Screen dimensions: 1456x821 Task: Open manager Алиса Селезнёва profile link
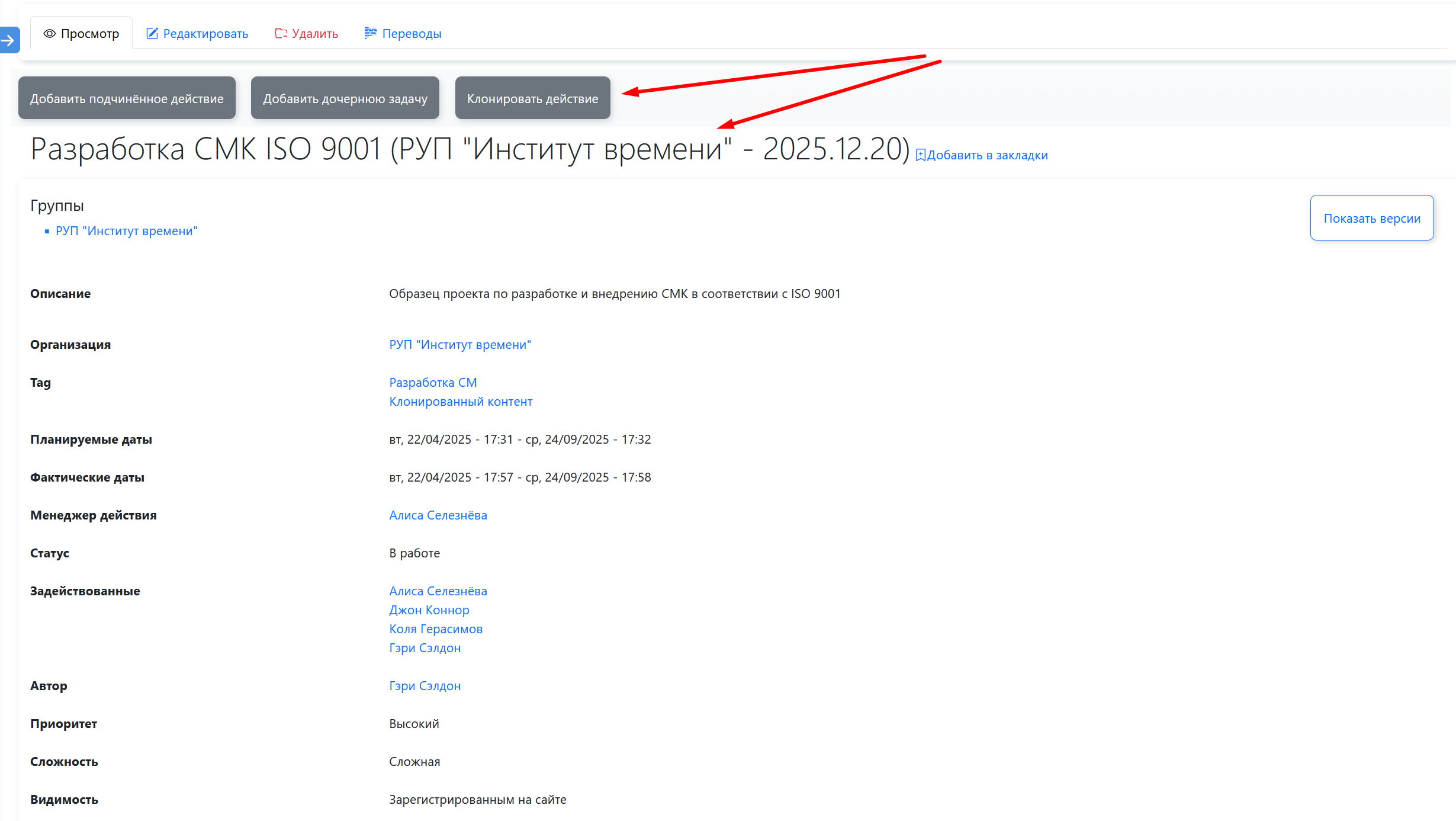click(438, 515)
